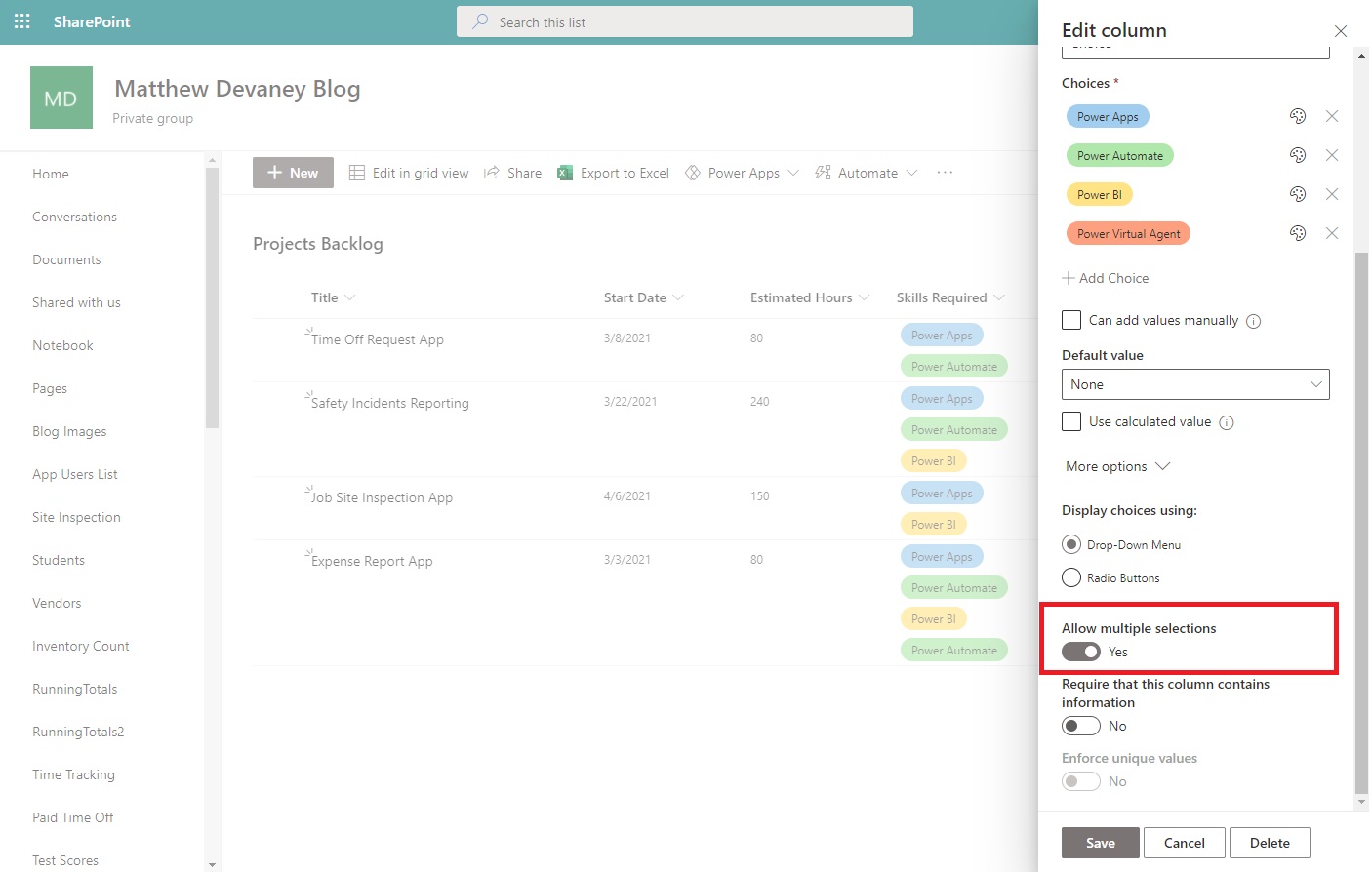Select the Radio Buttons display option
Image resolution: width=1372 pixels, height=872 pixels.
tap(1070, 577)
